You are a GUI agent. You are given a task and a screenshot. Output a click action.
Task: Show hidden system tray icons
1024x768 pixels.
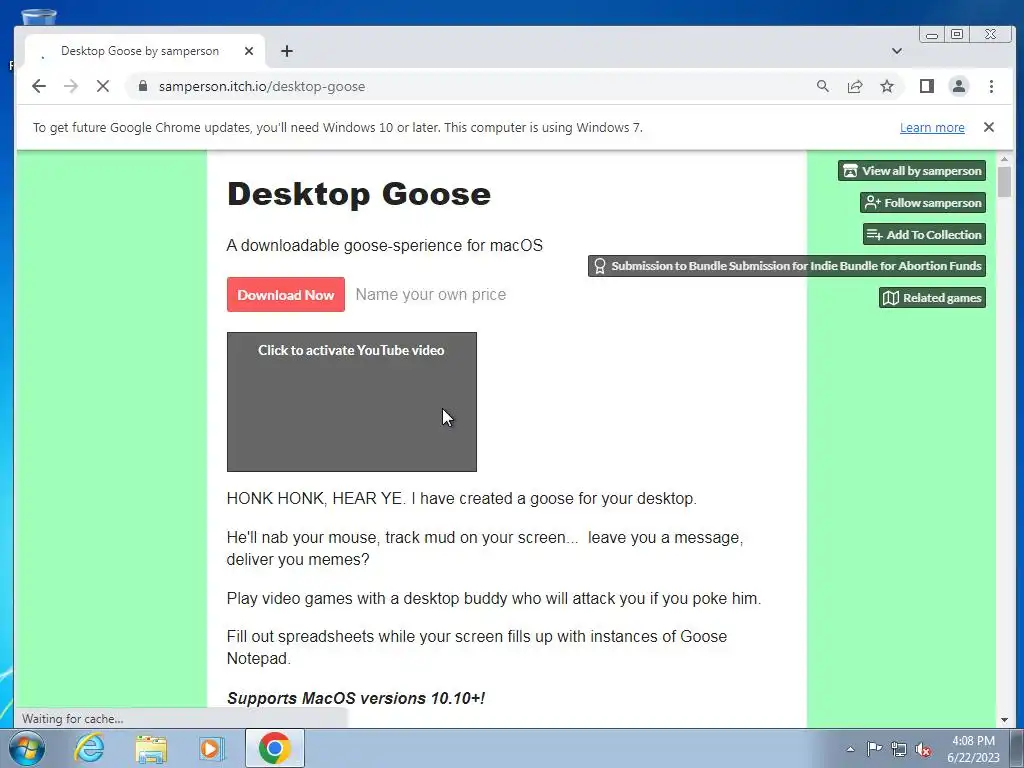pyautogui.click(x=850, y=749)
